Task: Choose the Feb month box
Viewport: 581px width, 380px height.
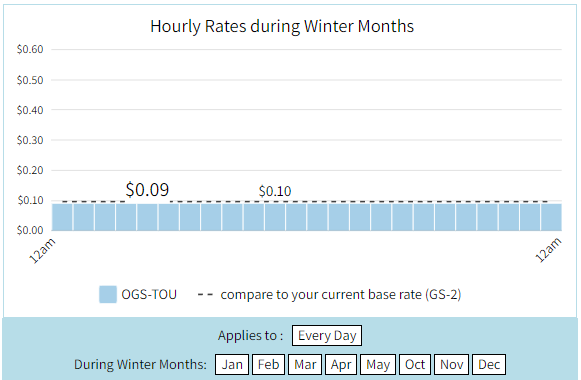Action: pos(268,364)
